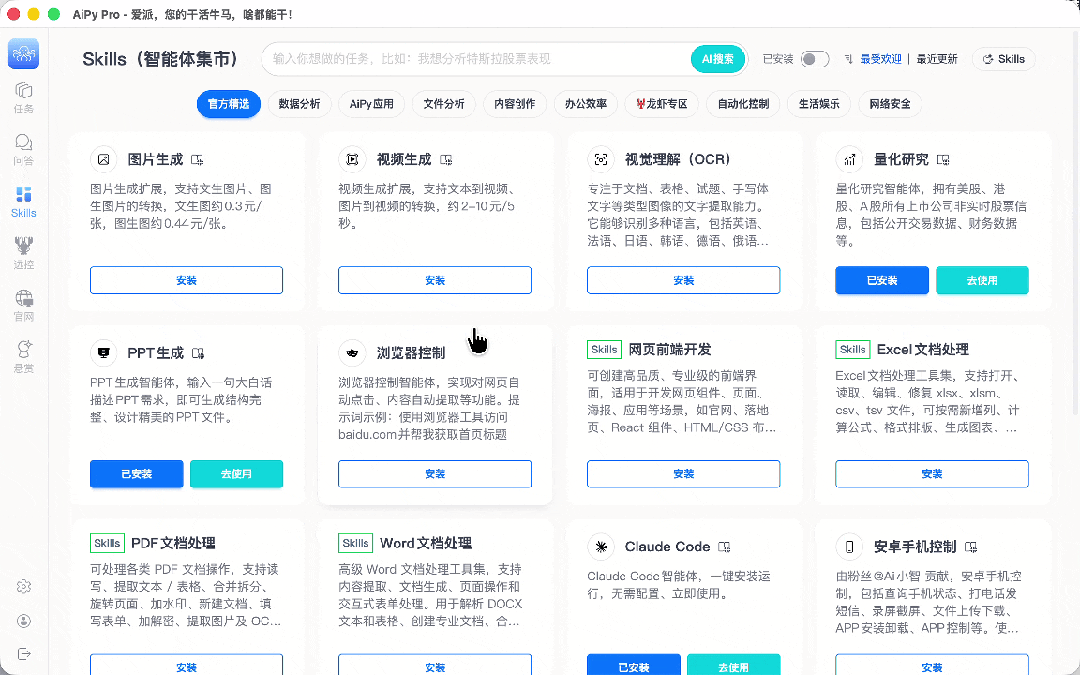Click the Skills (智能体集市) page heading
Screen dimensions: 1080x675
coord(160,59)
